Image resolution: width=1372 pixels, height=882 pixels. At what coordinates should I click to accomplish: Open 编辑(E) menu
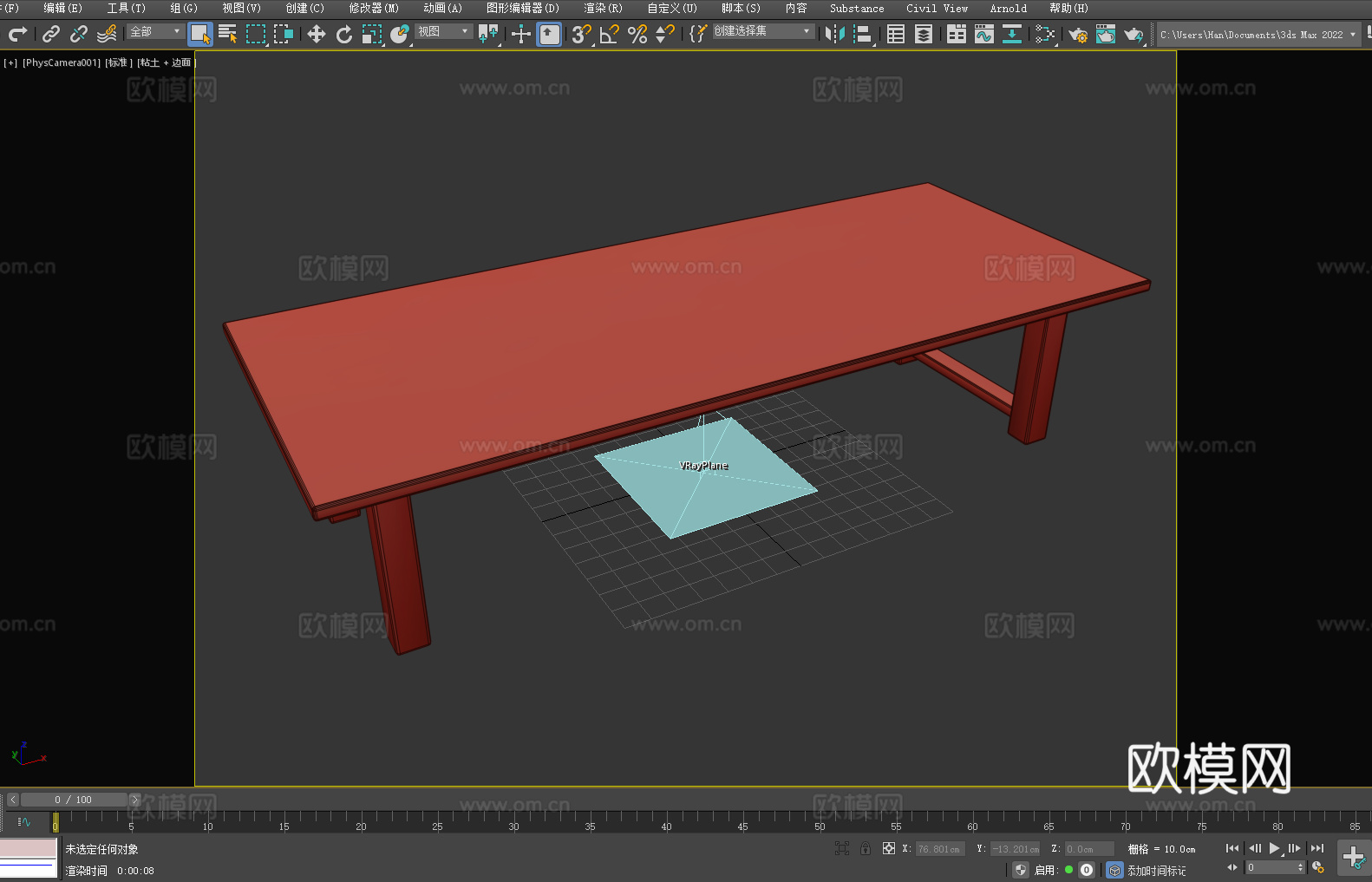62,8
